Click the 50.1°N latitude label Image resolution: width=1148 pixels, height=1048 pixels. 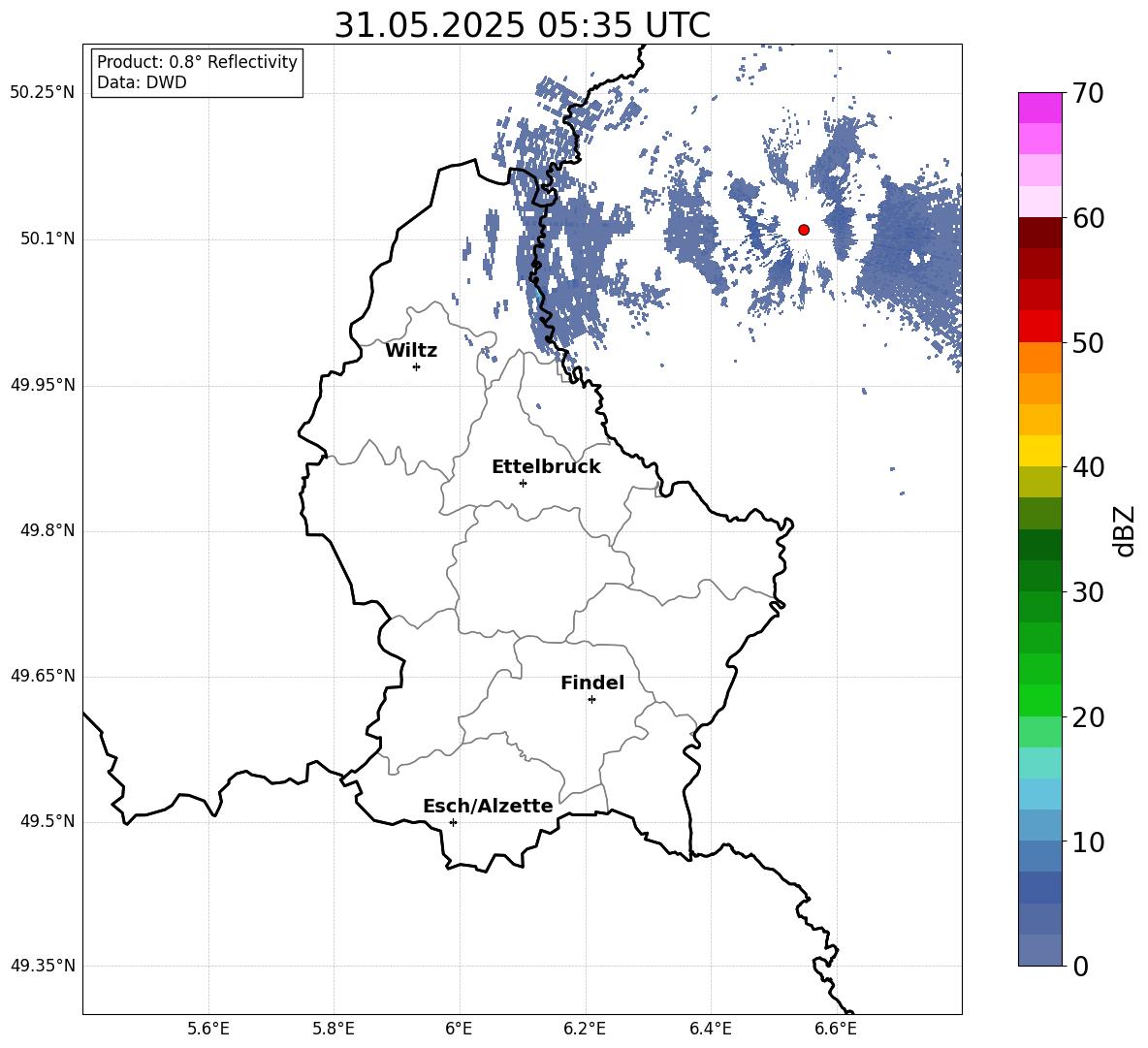coord(48,239)
